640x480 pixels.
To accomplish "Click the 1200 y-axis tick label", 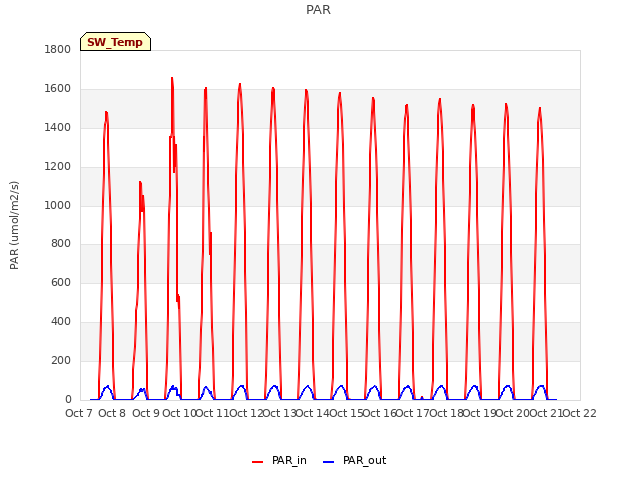I will click(58, 166).
